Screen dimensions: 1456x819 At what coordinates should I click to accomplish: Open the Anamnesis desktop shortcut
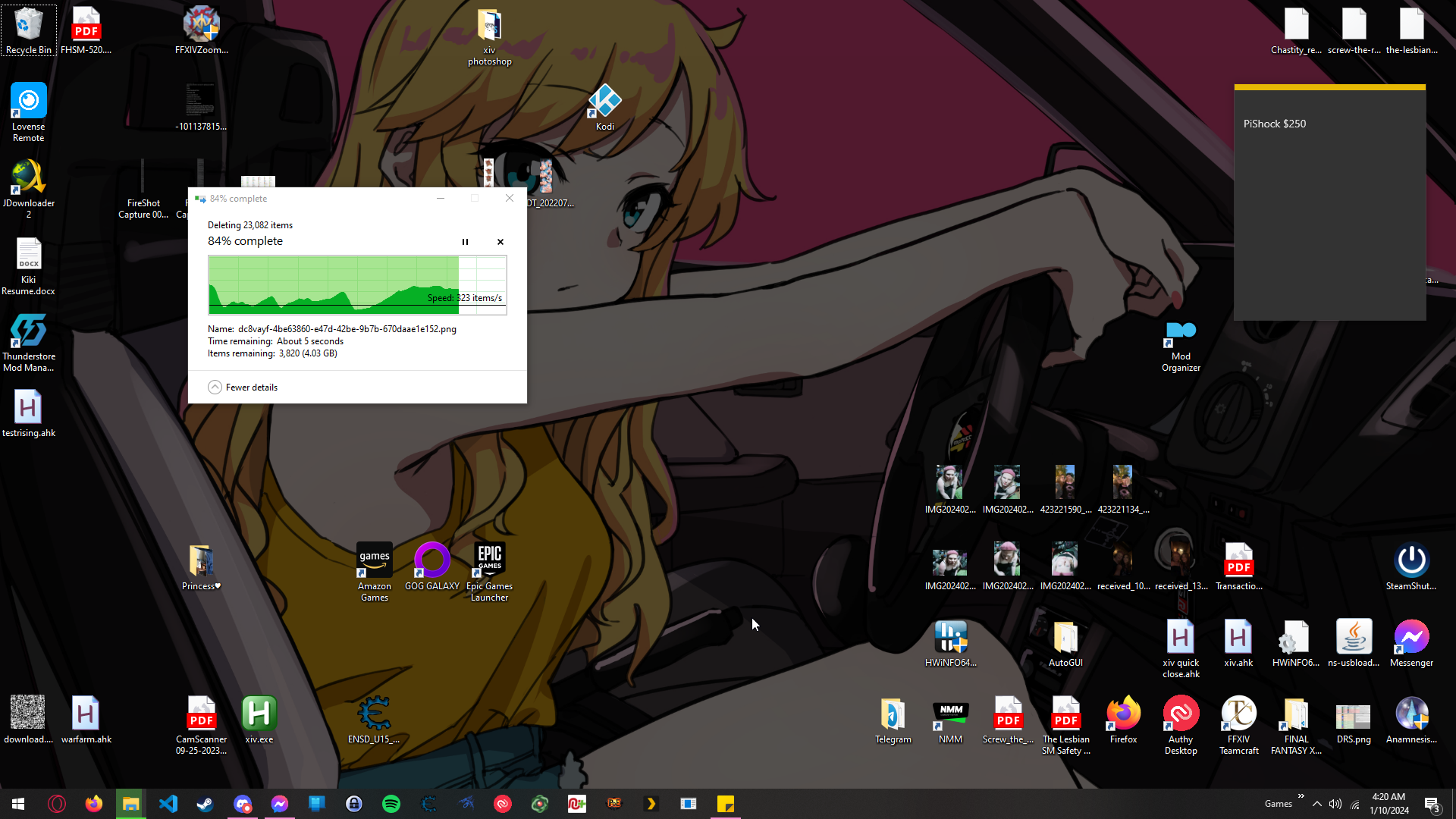(x=1411, y=720)
